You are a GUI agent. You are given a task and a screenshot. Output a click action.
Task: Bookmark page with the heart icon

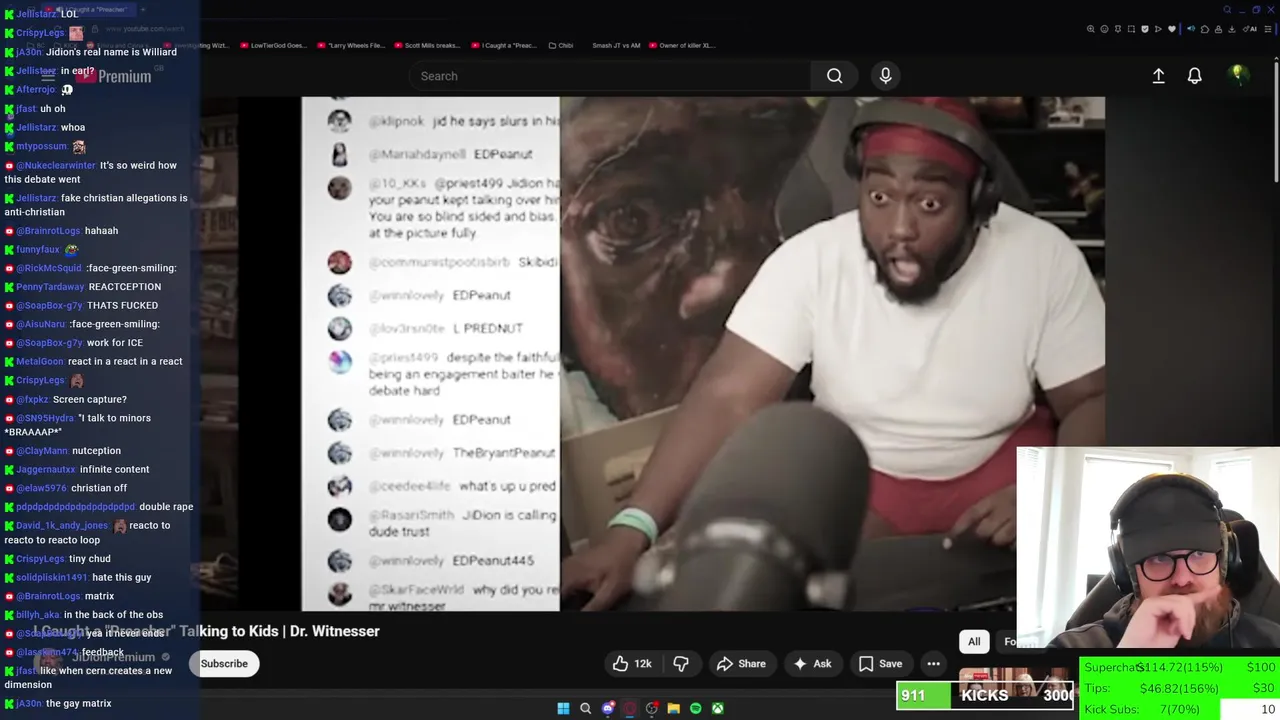tap(1172, 29)
